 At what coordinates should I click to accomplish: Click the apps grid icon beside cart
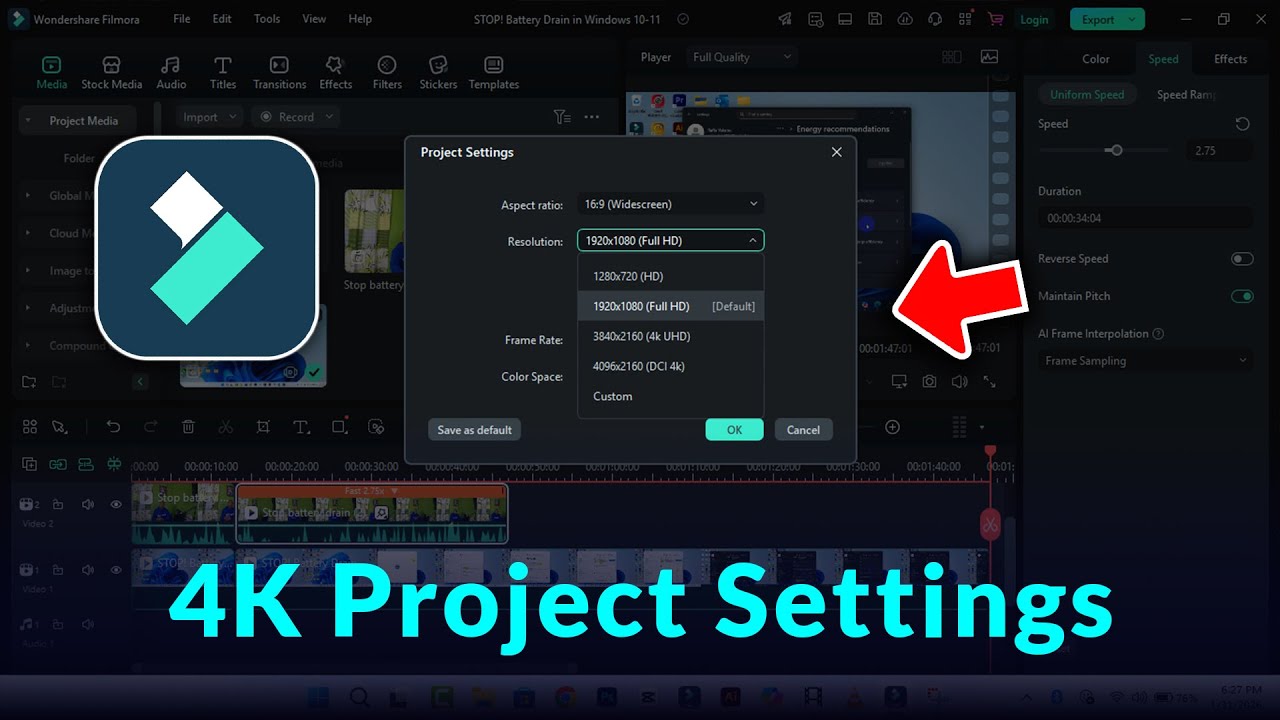965,19
